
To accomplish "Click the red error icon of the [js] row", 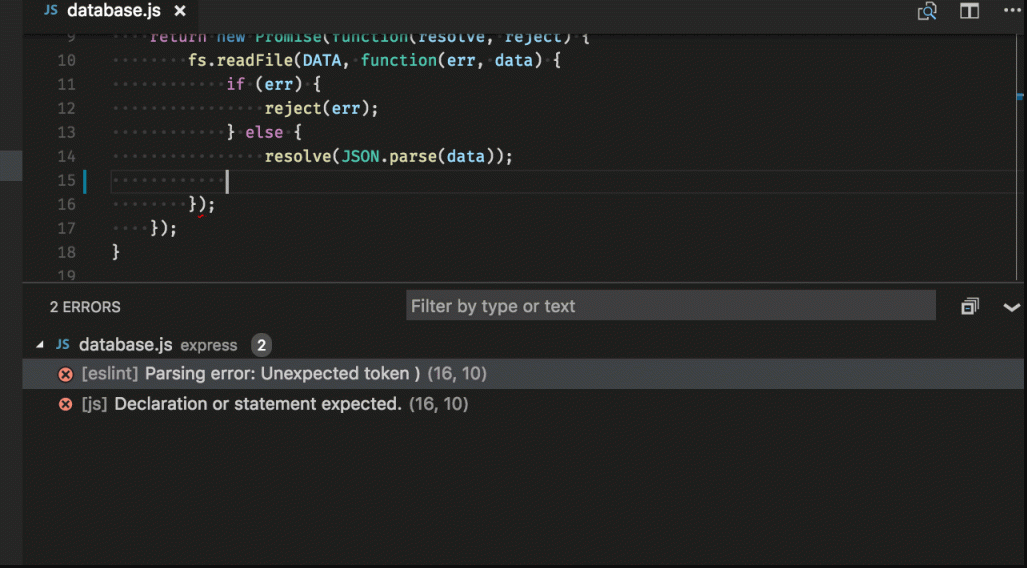I will point(65,404).
